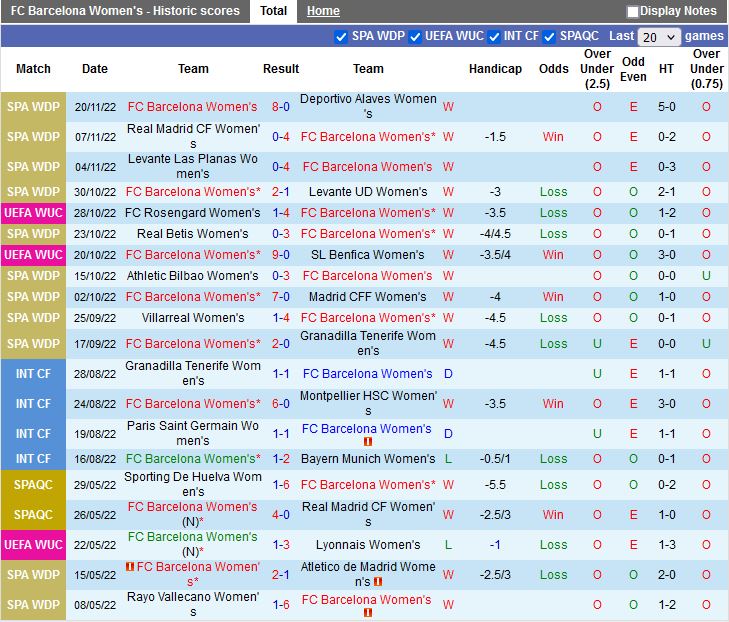This screenshot has width=729, height=622.
Task: Open Lyonnais Women's team page
Action: click(368, 545)
